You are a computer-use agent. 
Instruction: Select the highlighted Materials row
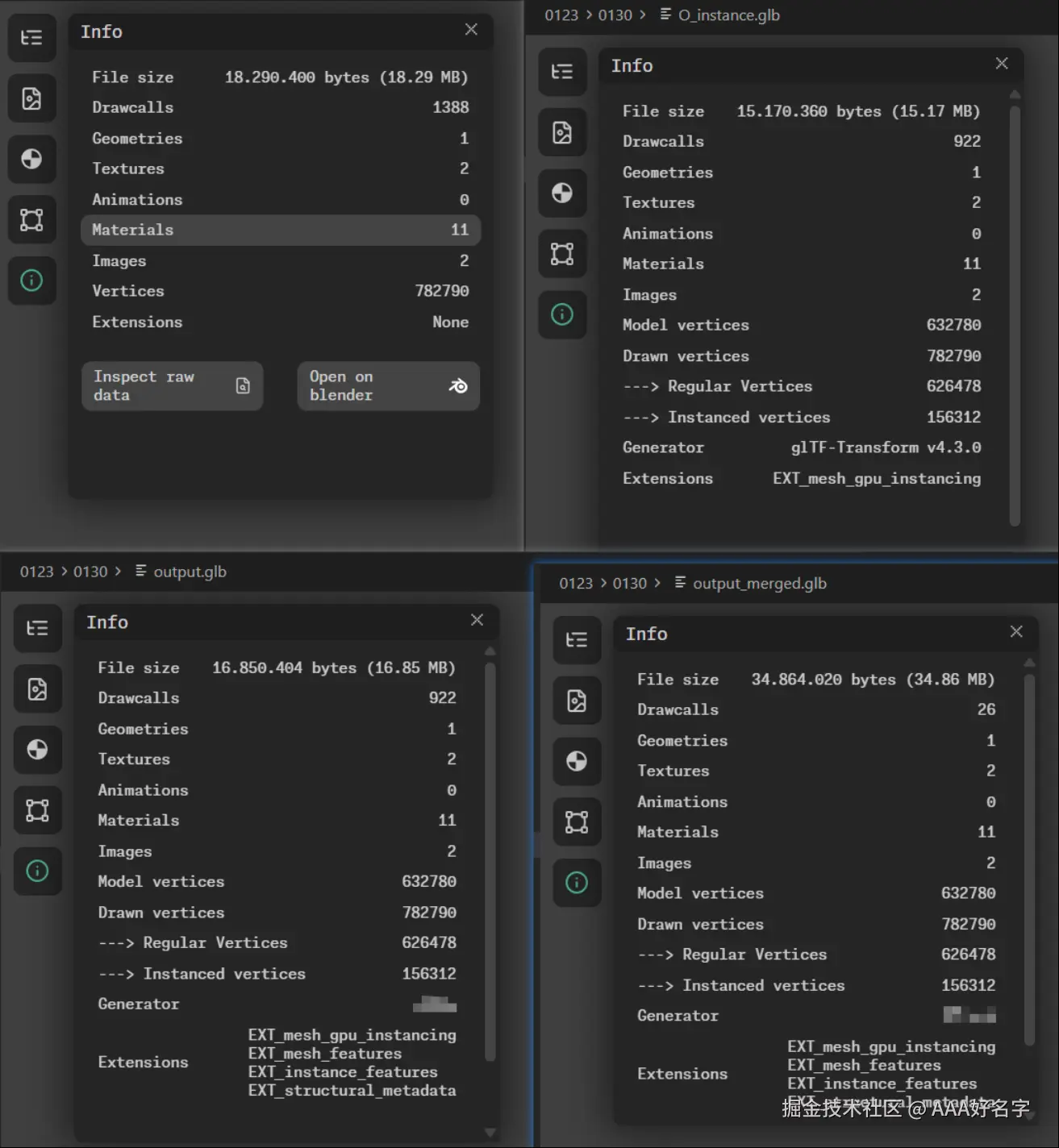(x=281, y=230)
